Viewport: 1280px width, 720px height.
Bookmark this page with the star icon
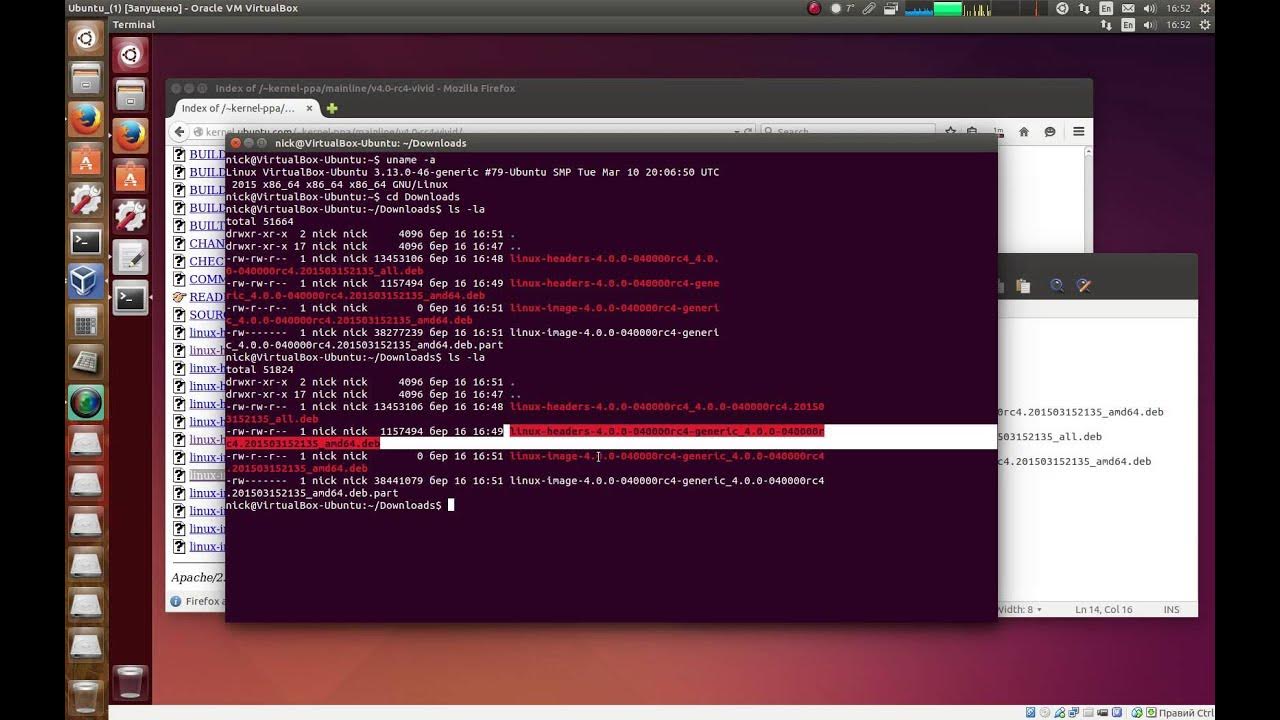tap(950, 132)
